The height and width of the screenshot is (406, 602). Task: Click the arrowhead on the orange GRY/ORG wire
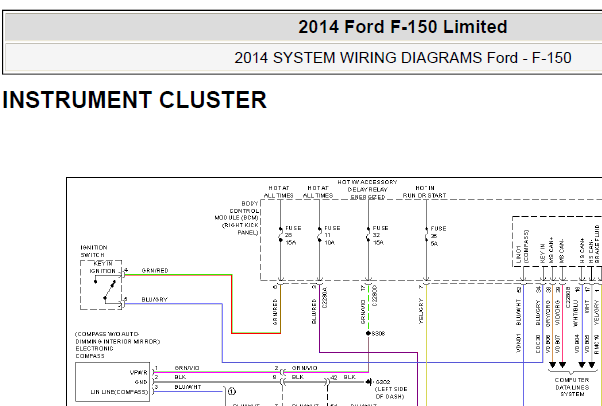pos(552,365)
